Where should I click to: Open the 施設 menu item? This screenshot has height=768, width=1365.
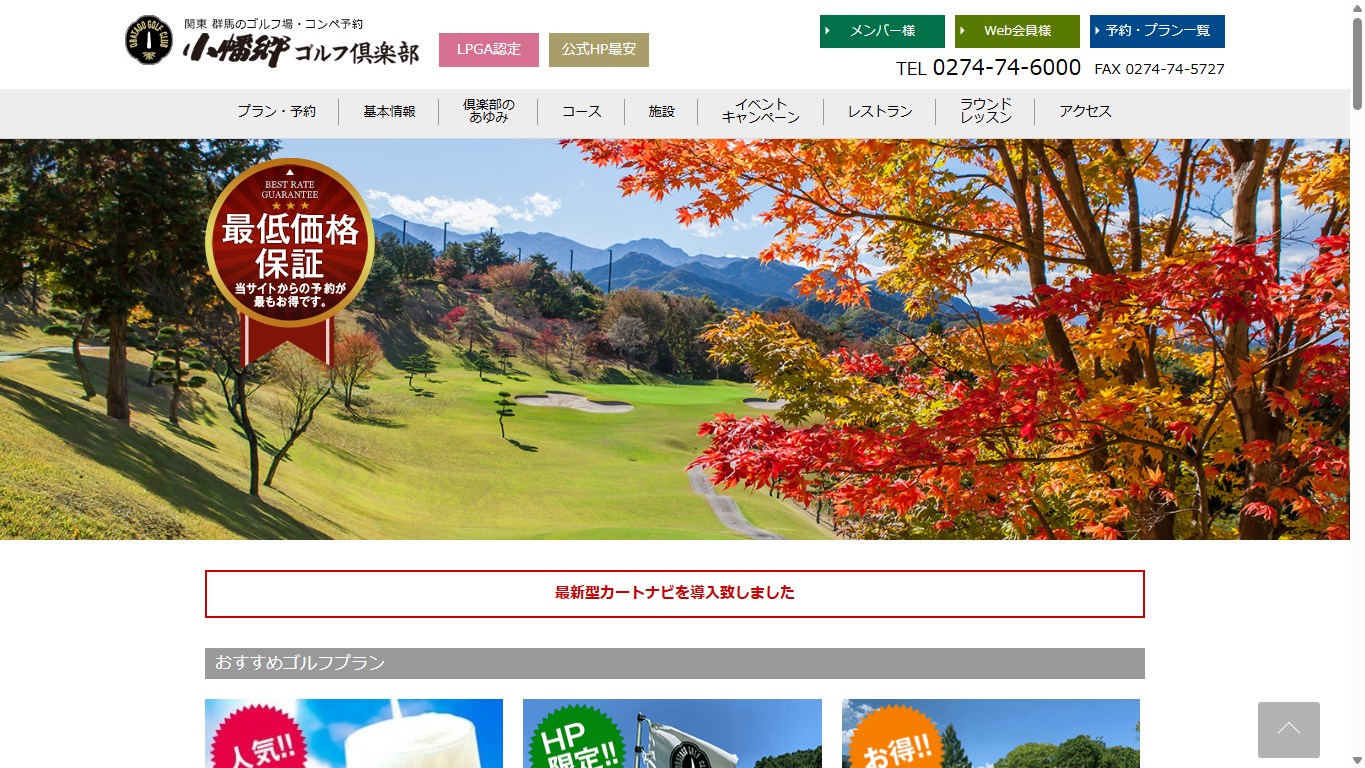coord(661,112)
